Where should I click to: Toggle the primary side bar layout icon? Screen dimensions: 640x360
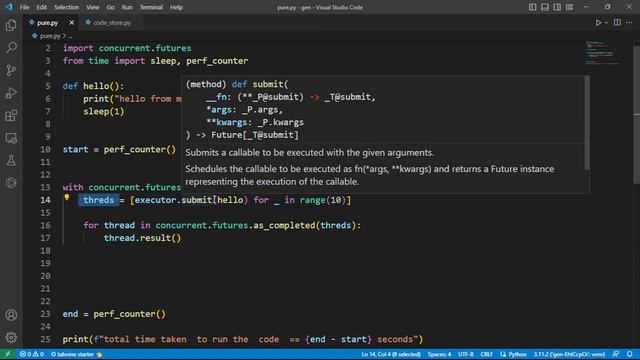(x=532, y=7)
